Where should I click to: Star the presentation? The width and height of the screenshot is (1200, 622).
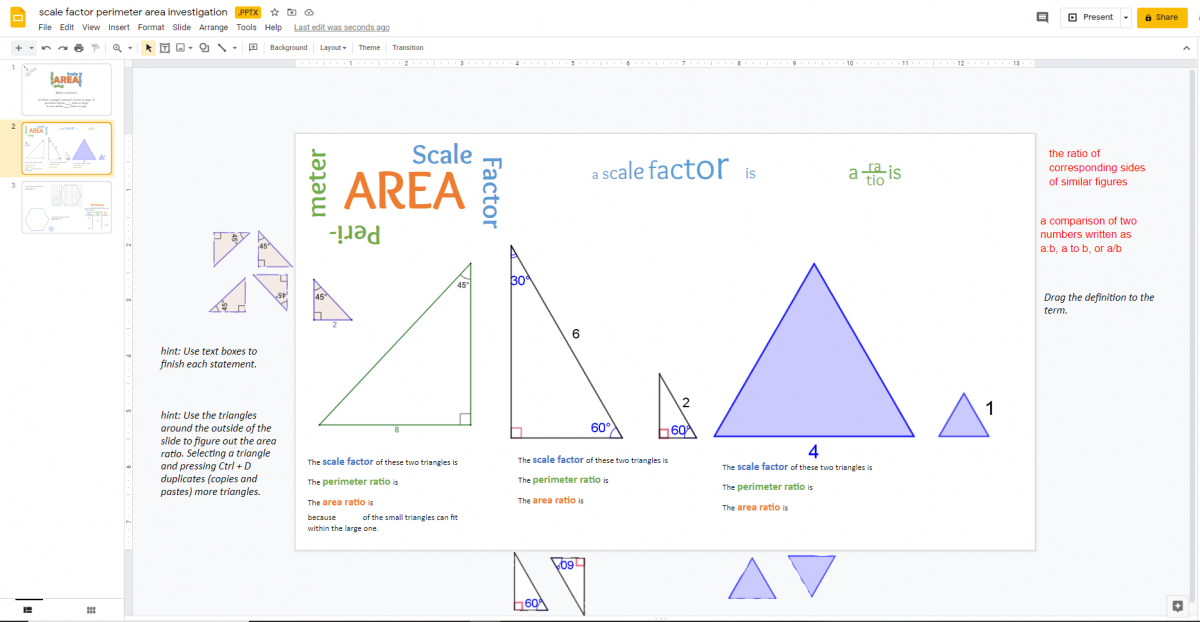[272, 12]
